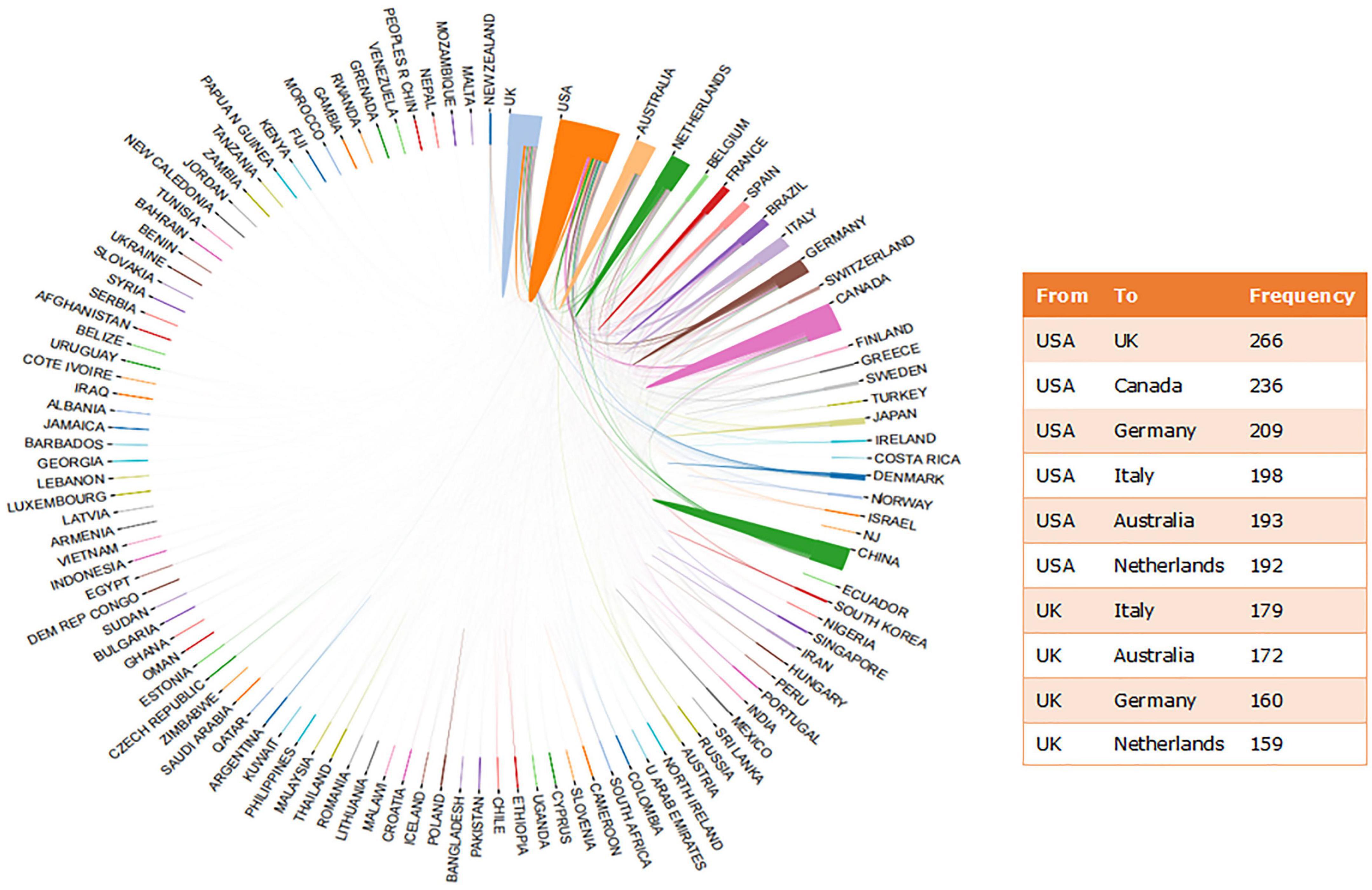Click 'Italy' in the row with 179
This screenshot has width=1372, height=890.
(1134, 611)
